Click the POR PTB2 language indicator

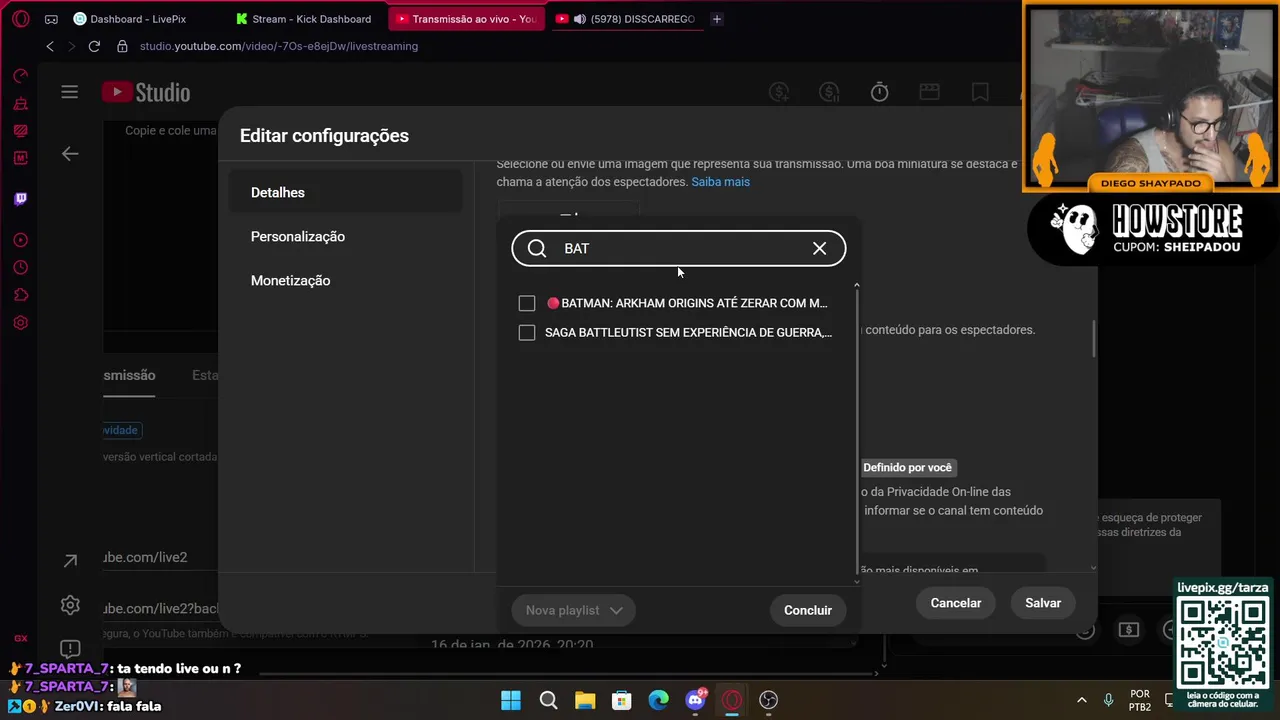coord(1140,700)
